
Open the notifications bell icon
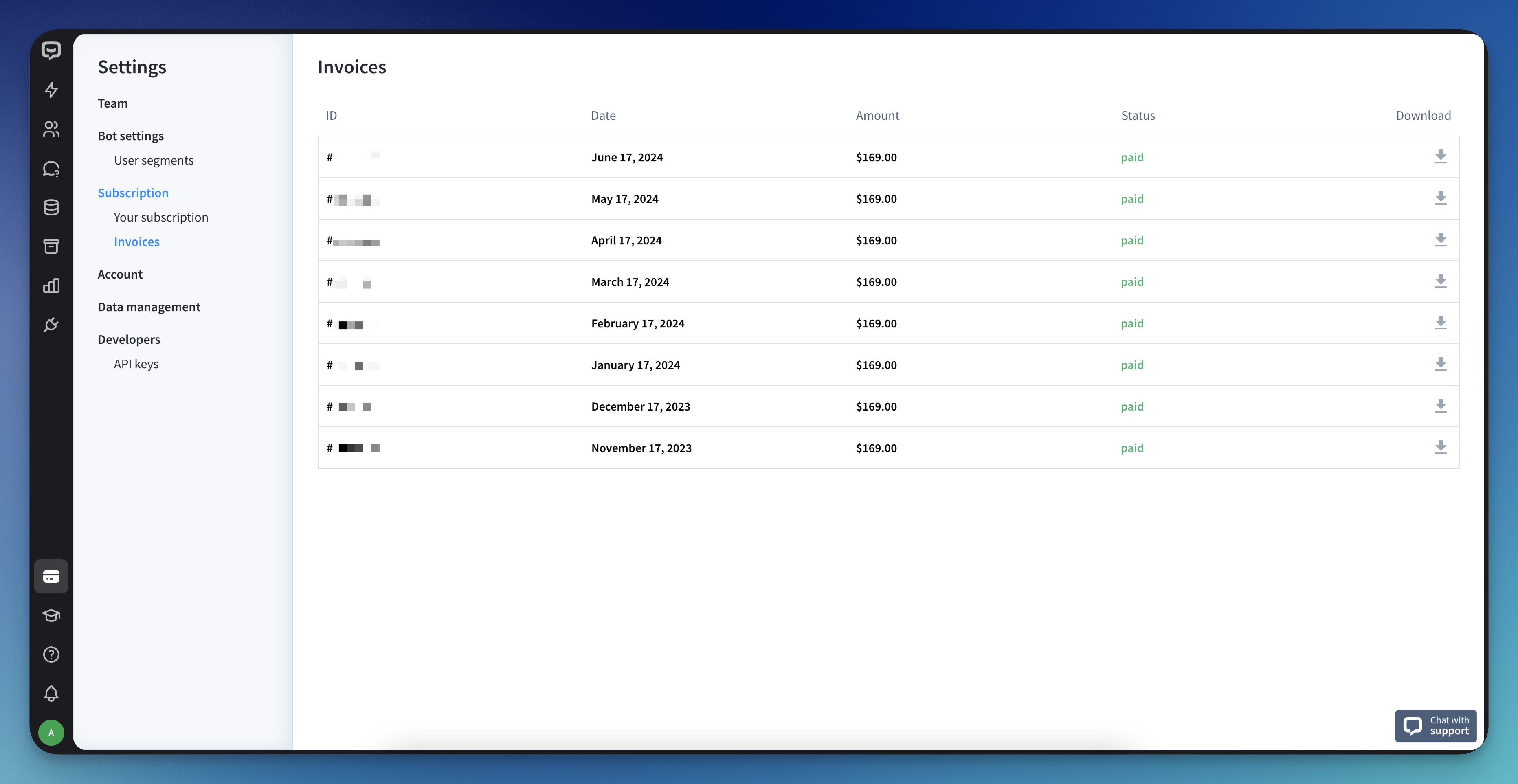tap(51, 693)
